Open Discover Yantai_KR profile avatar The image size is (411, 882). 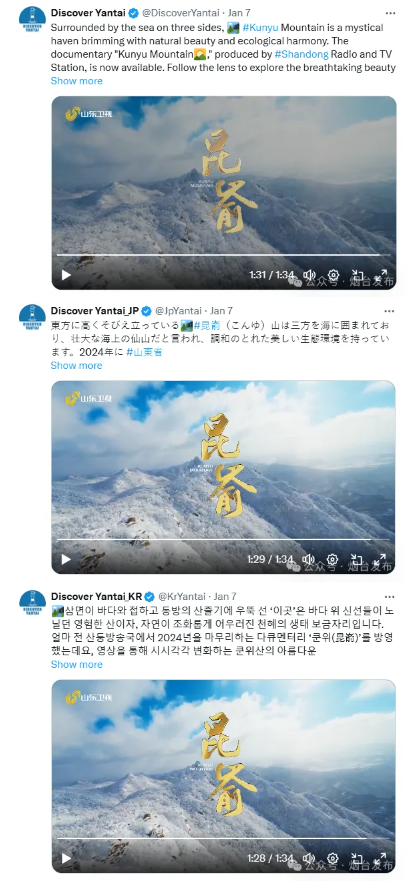[x=32, y=602]
